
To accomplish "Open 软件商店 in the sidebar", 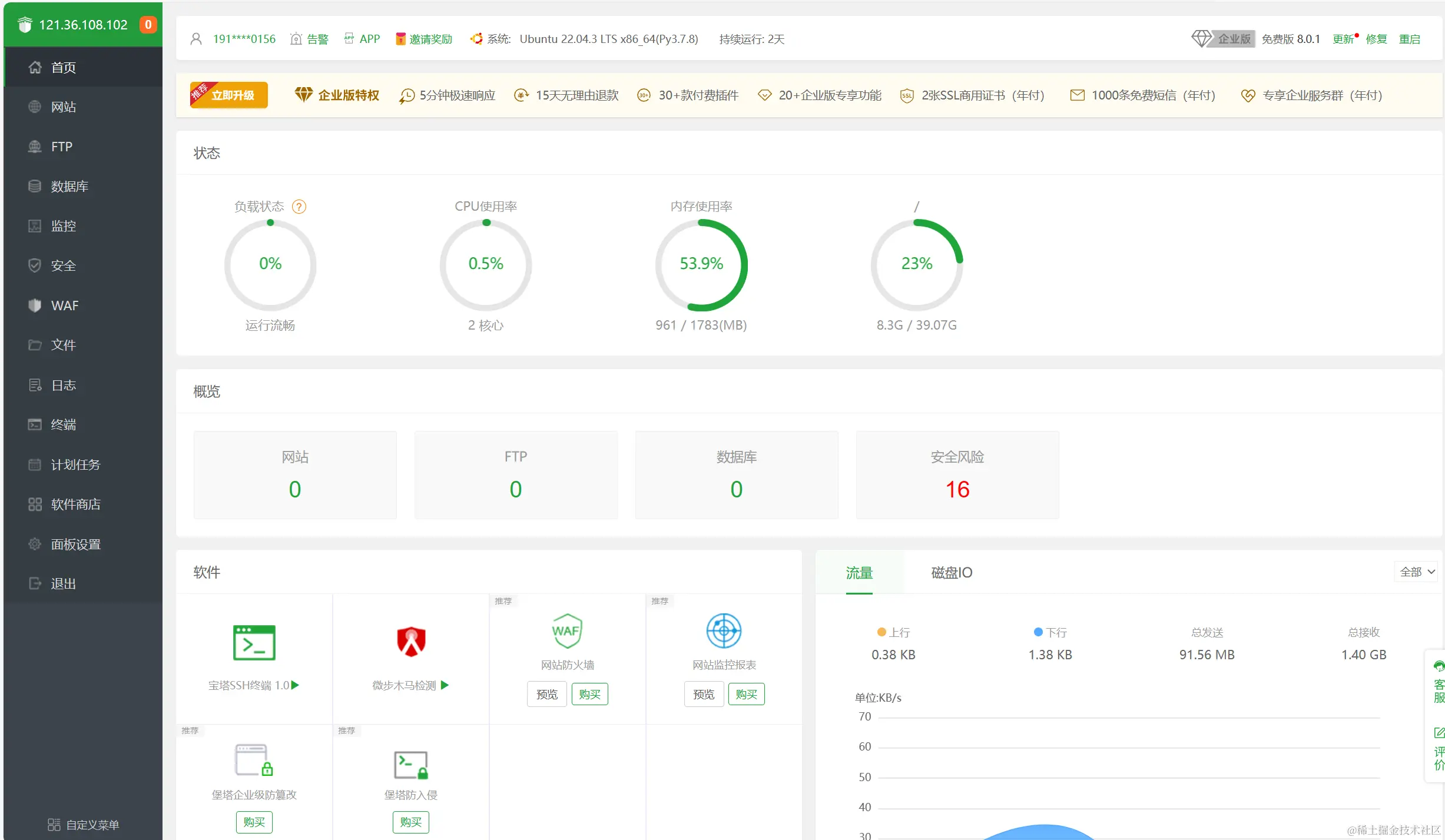I will pos(75,504).
